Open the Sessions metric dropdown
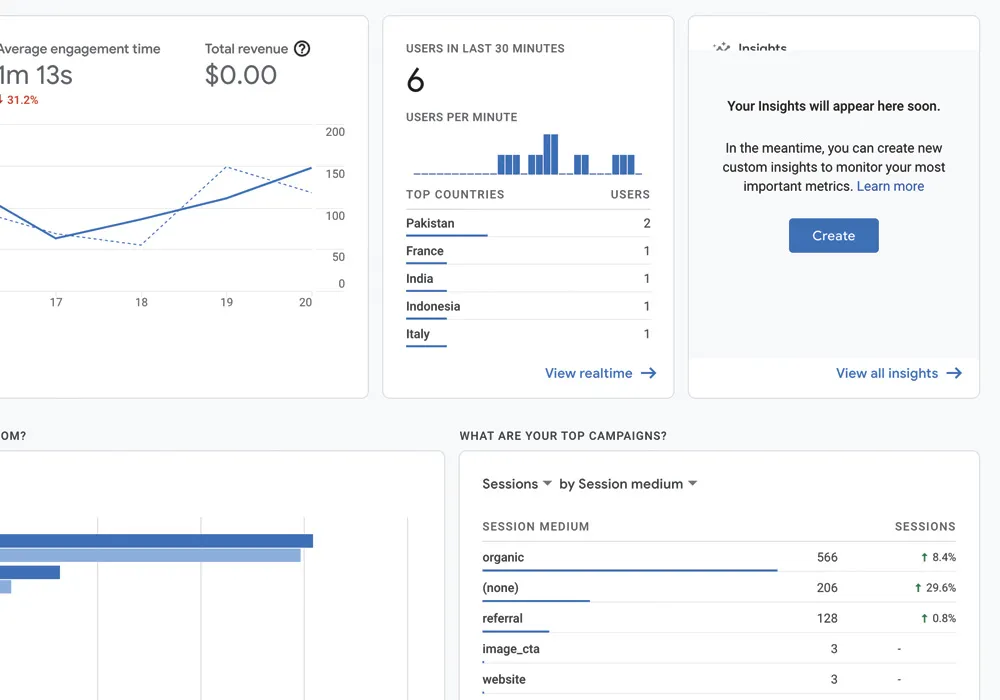 coord(517,484)
